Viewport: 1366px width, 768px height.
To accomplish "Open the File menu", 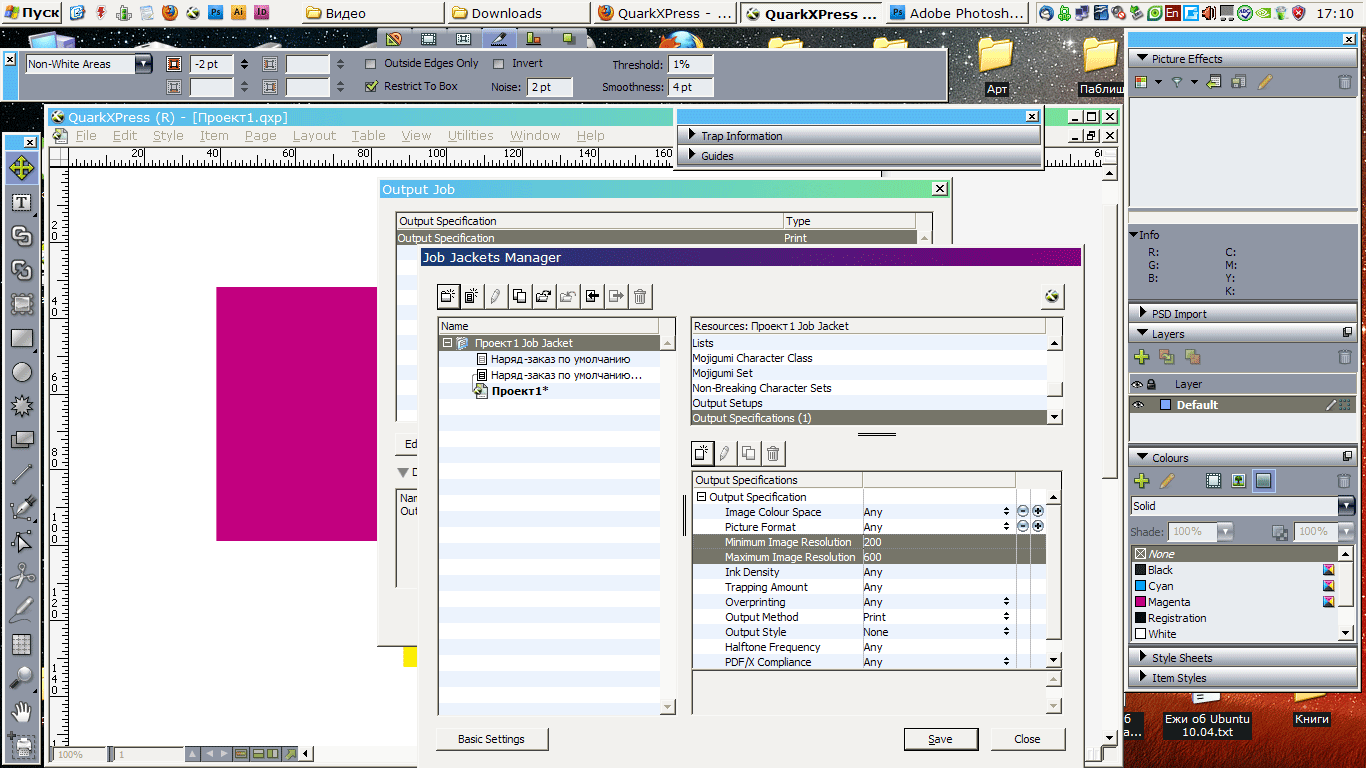I will (x=86, y=135).
